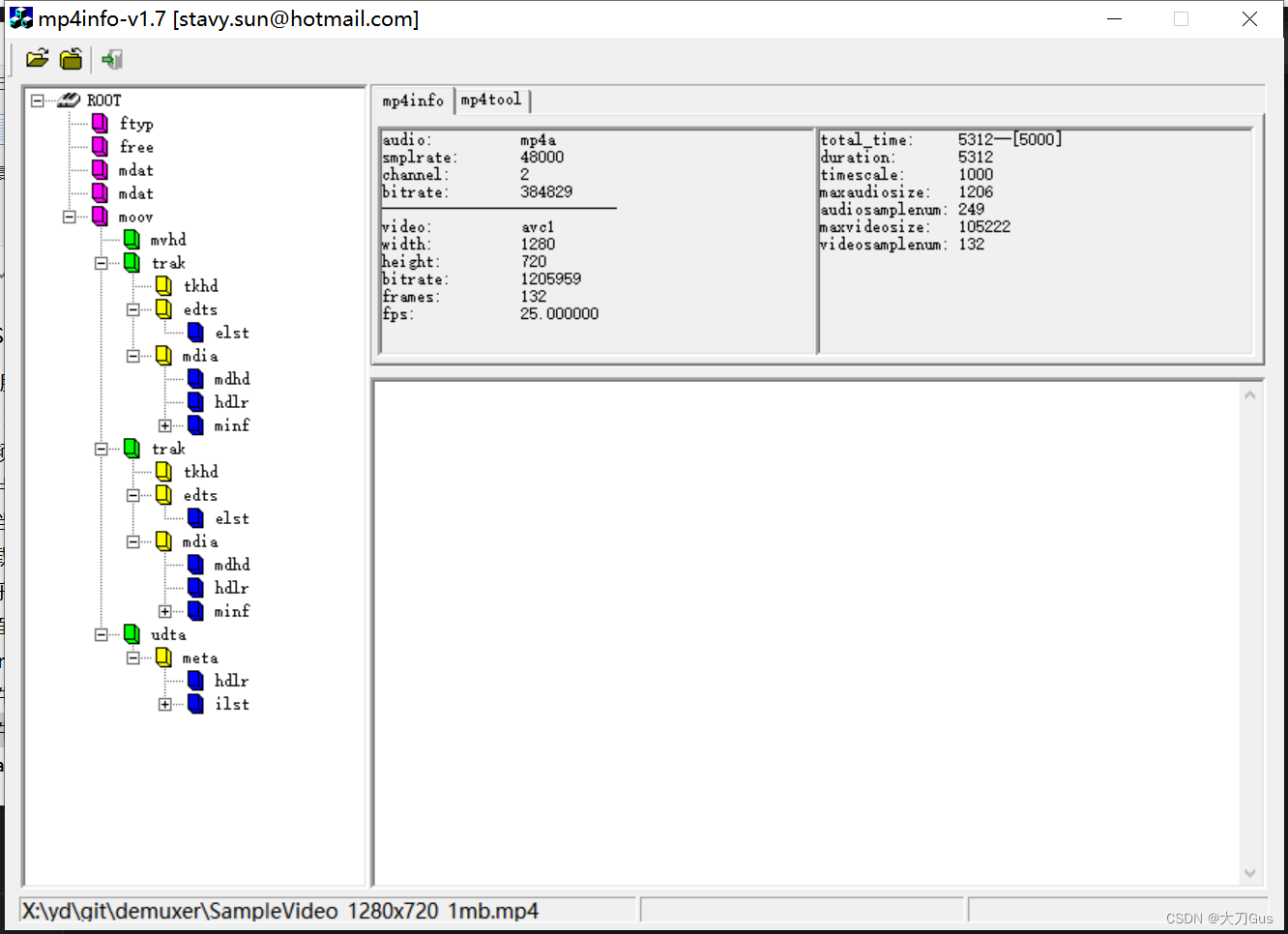Click the audio codec value mp4a

click(539, 140)
